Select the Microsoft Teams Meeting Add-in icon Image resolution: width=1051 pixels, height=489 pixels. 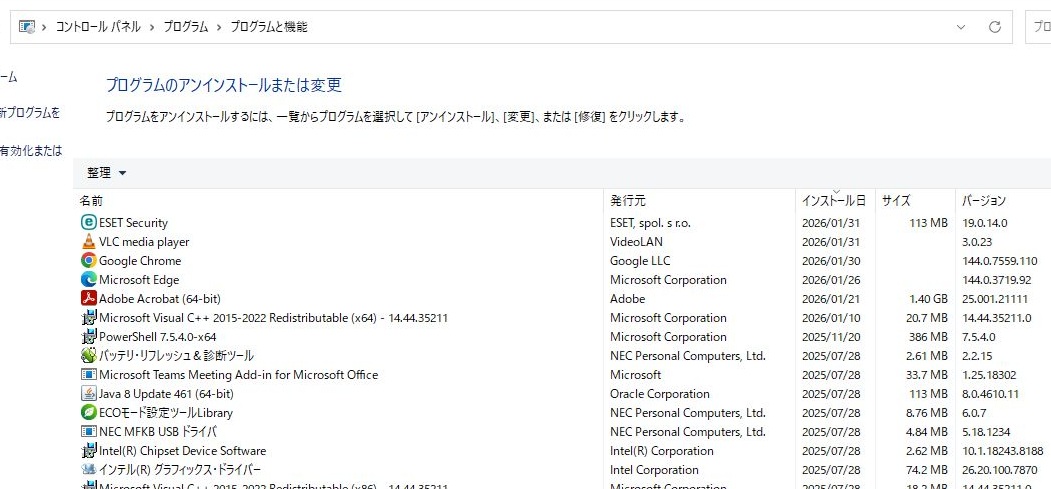pos(88,375)
